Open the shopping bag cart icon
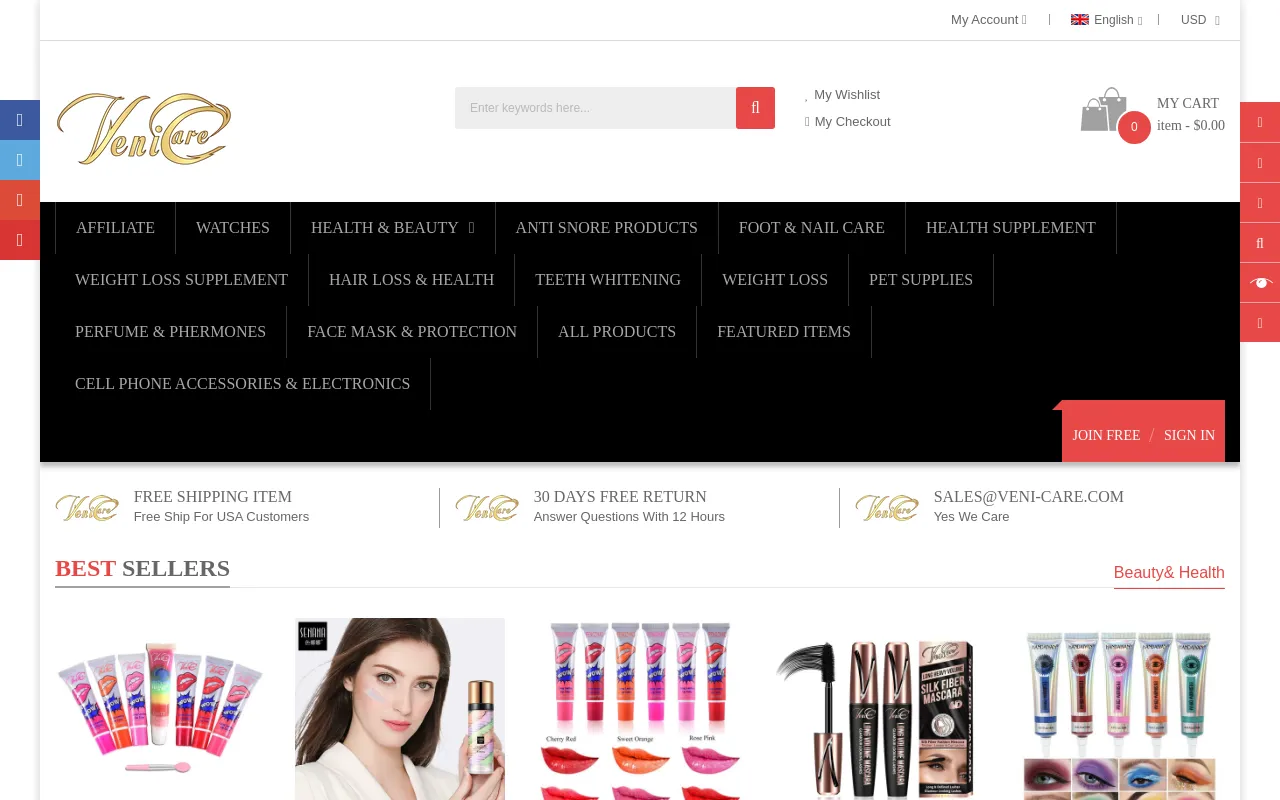This screenshot has height=800, width=1280. coord(1102,110)
